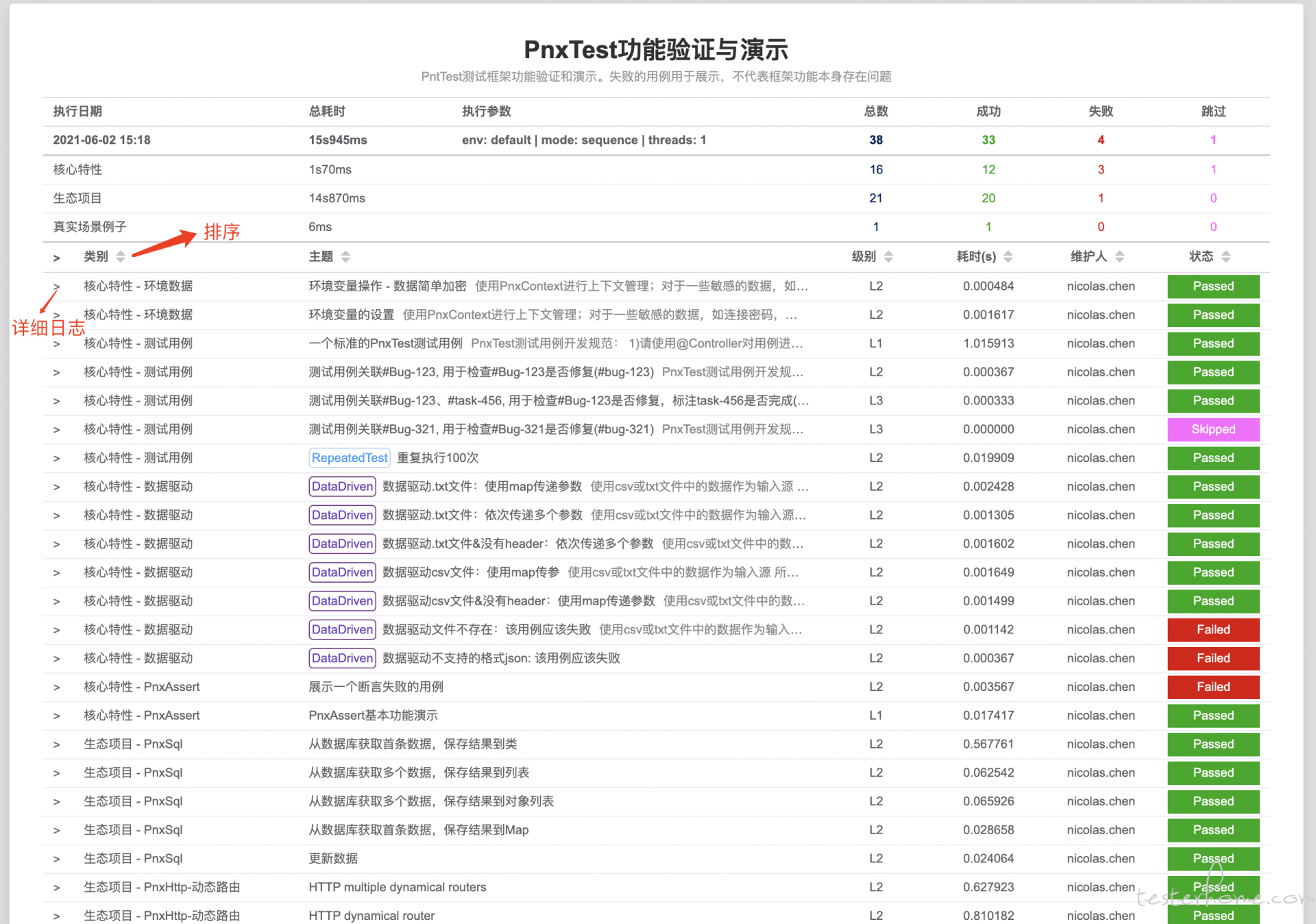Click title PnxTest功能验证与演示
The image size is (1316, 924).
click(x=656, y=49)
